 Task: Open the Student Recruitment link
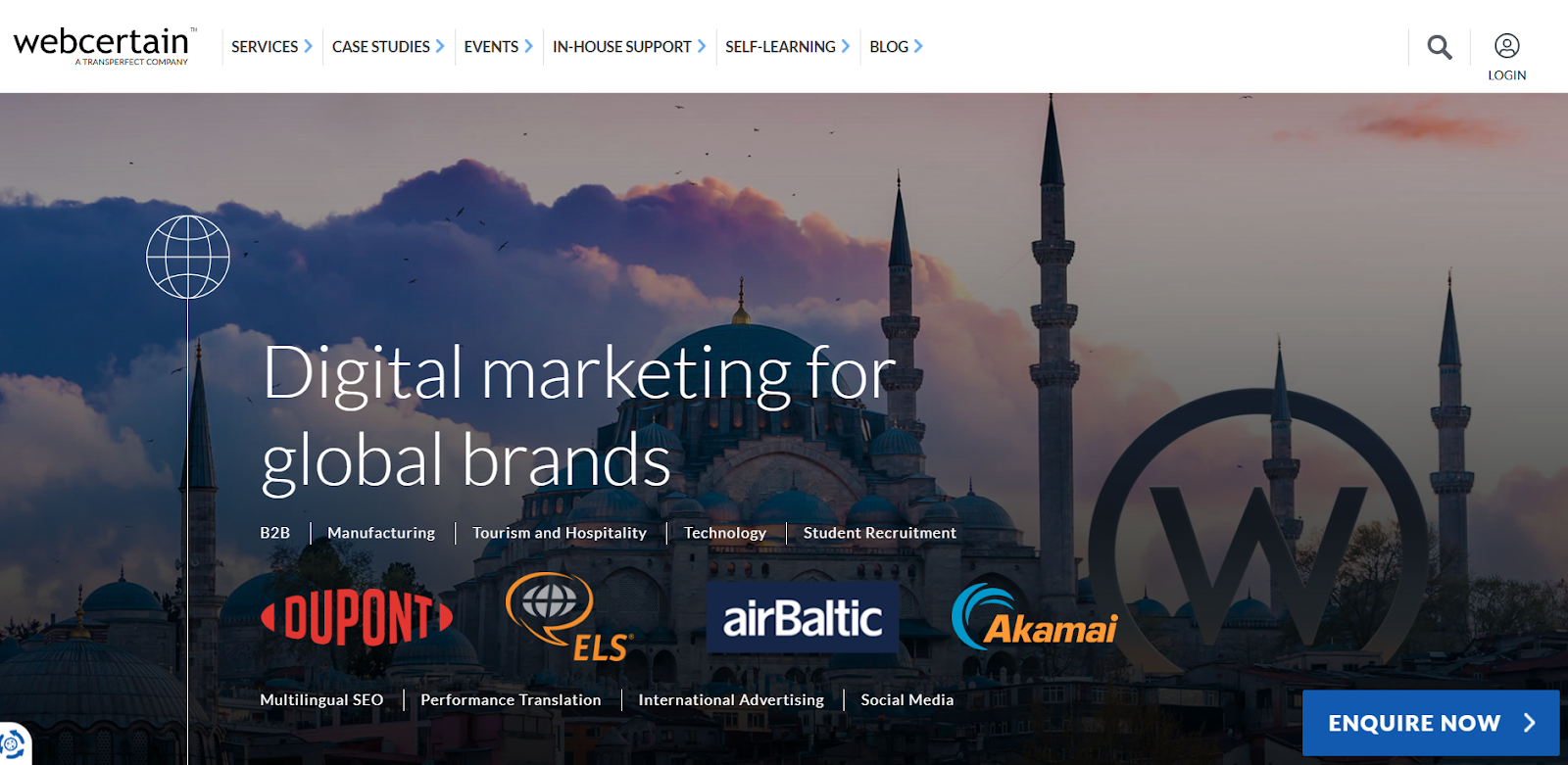[880, 533]
